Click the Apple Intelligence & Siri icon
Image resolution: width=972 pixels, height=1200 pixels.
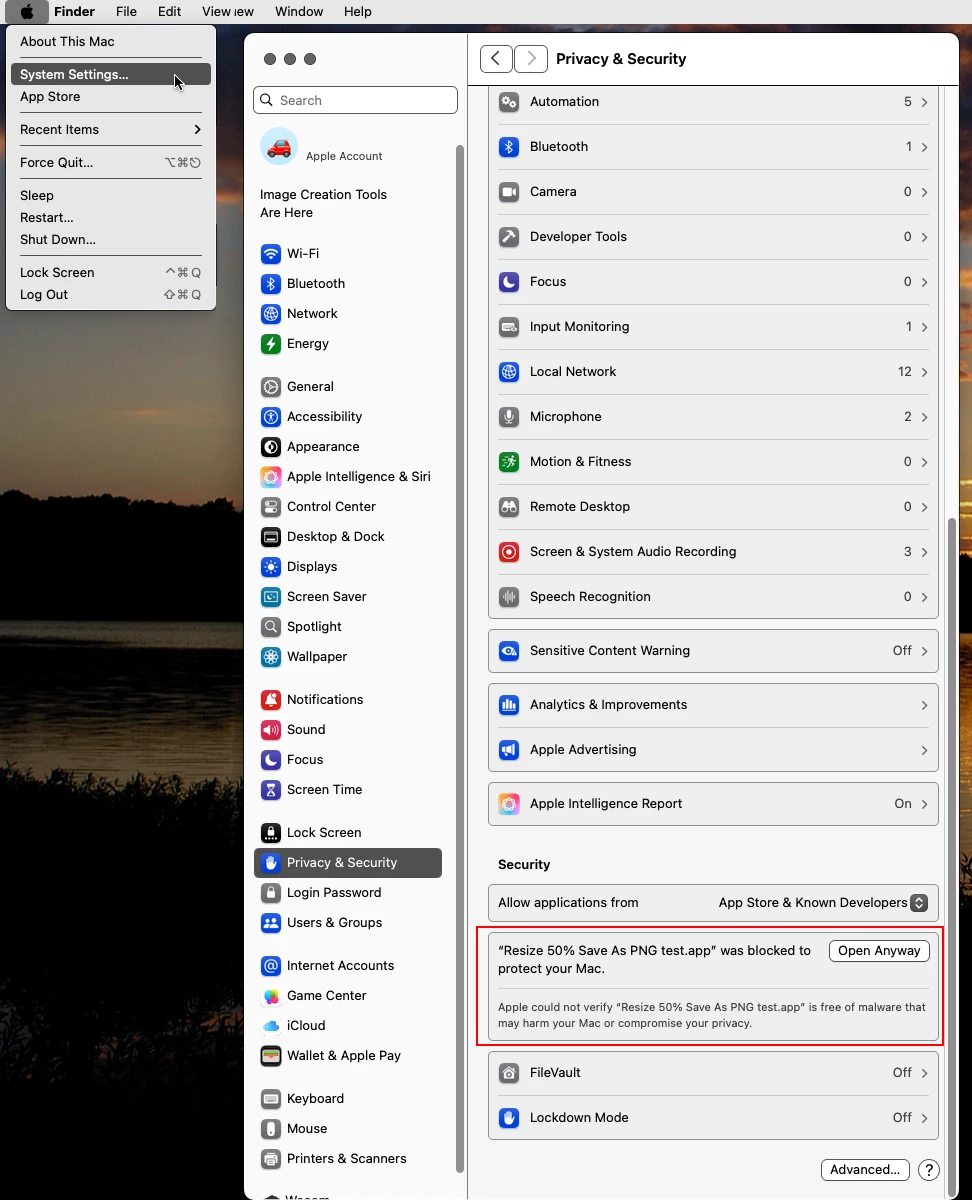[x=271, y=476]
